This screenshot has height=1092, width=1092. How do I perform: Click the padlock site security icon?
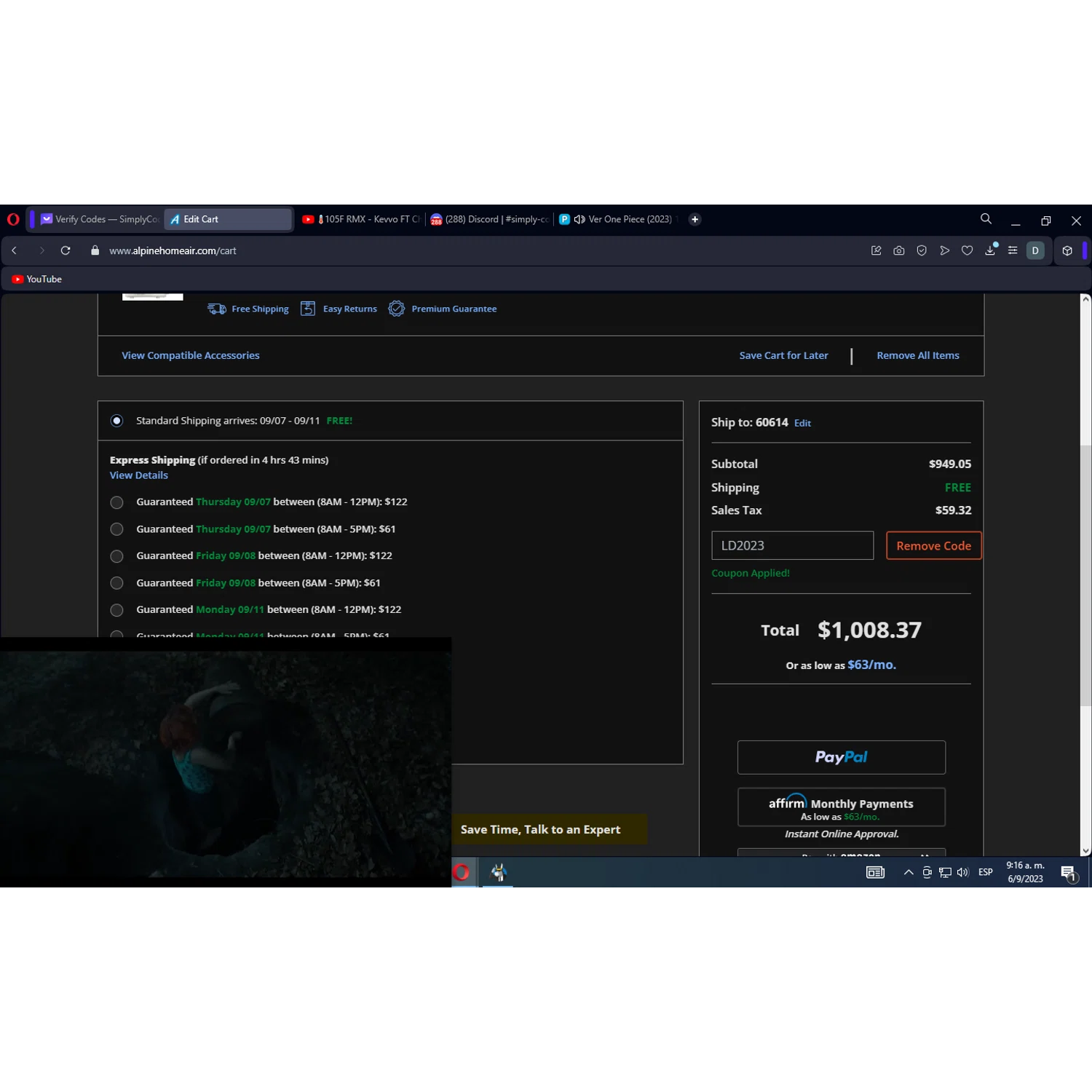coord(95,250)
